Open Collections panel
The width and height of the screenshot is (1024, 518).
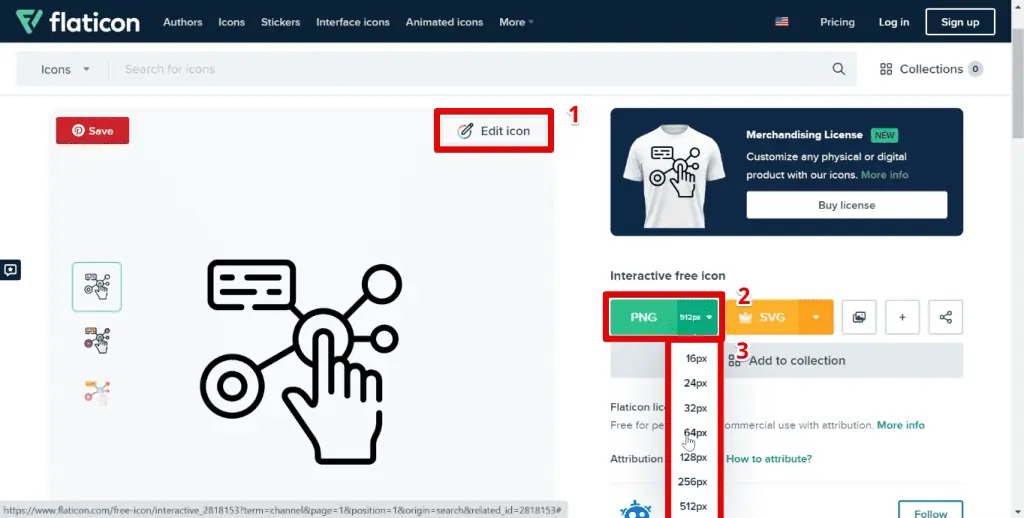[x=931, y=69]
